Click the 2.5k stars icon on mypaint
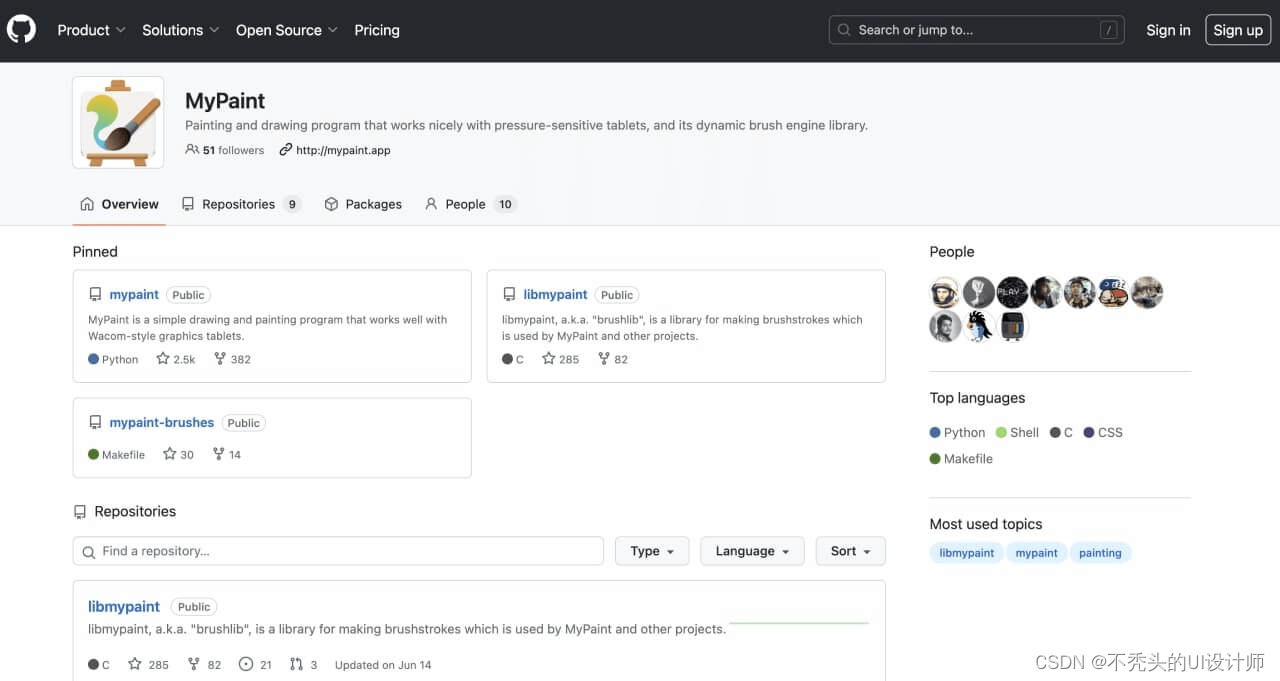The image size is (1280, 681). [163, 358]
